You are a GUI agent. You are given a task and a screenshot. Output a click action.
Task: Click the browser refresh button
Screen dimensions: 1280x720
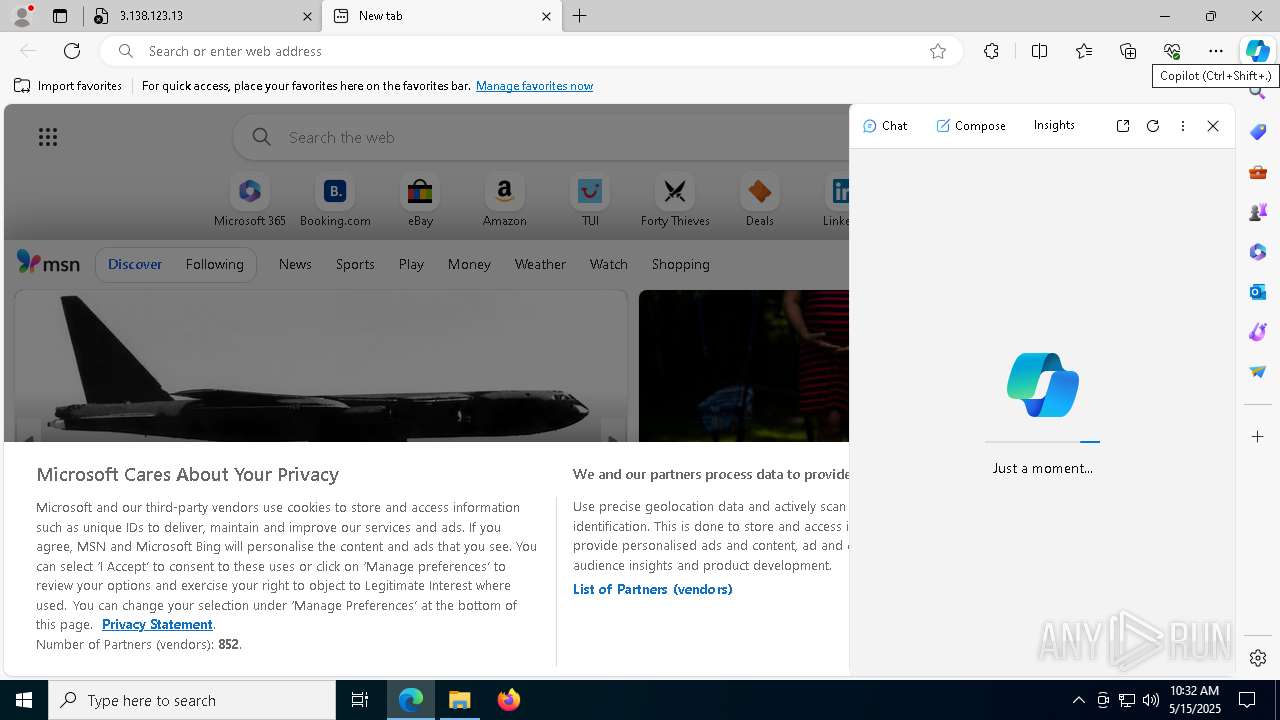[72, 51]
